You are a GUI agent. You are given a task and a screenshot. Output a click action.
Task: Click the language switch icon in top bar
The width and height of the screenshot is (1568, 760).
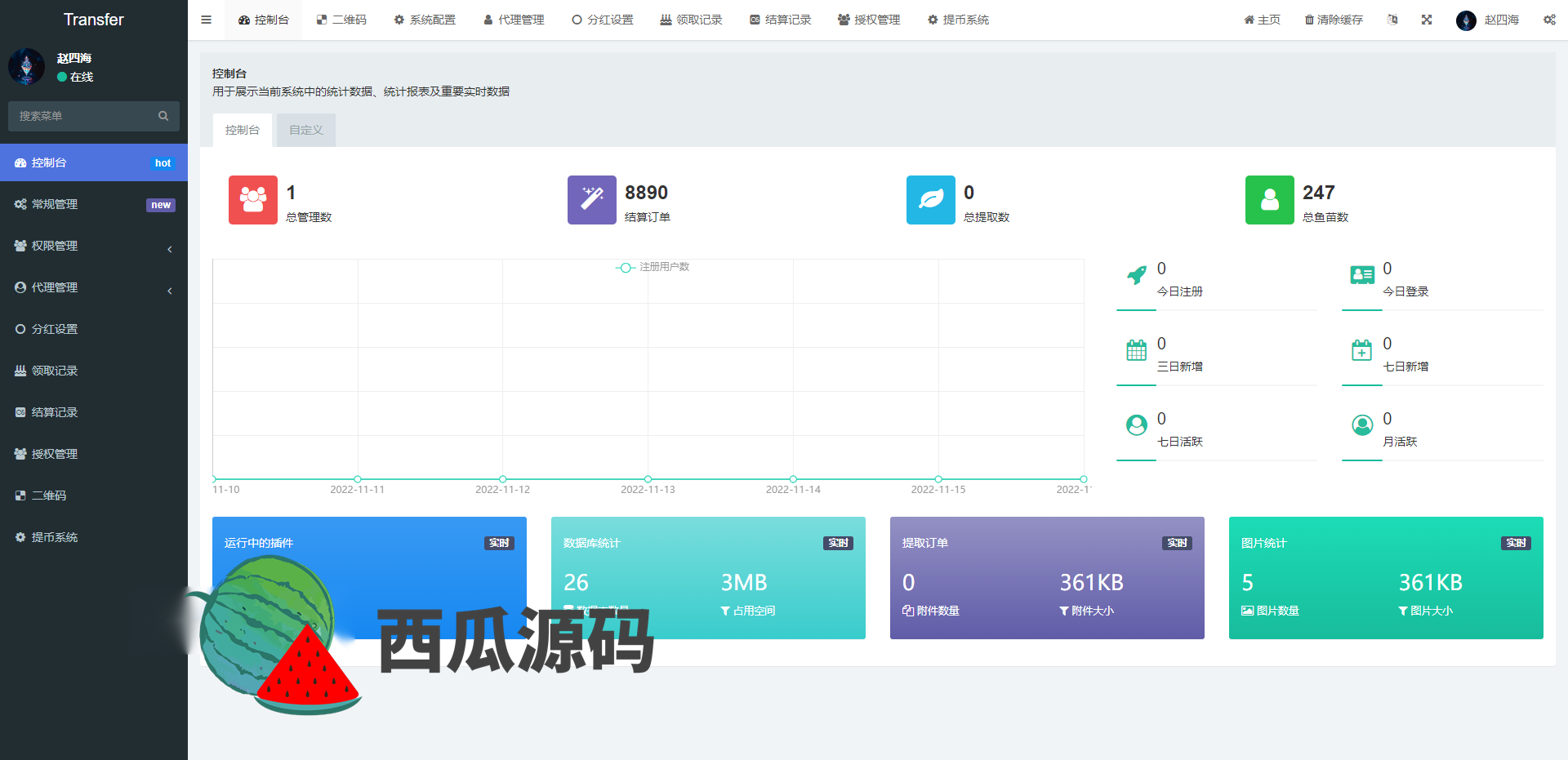point(1392,20)
